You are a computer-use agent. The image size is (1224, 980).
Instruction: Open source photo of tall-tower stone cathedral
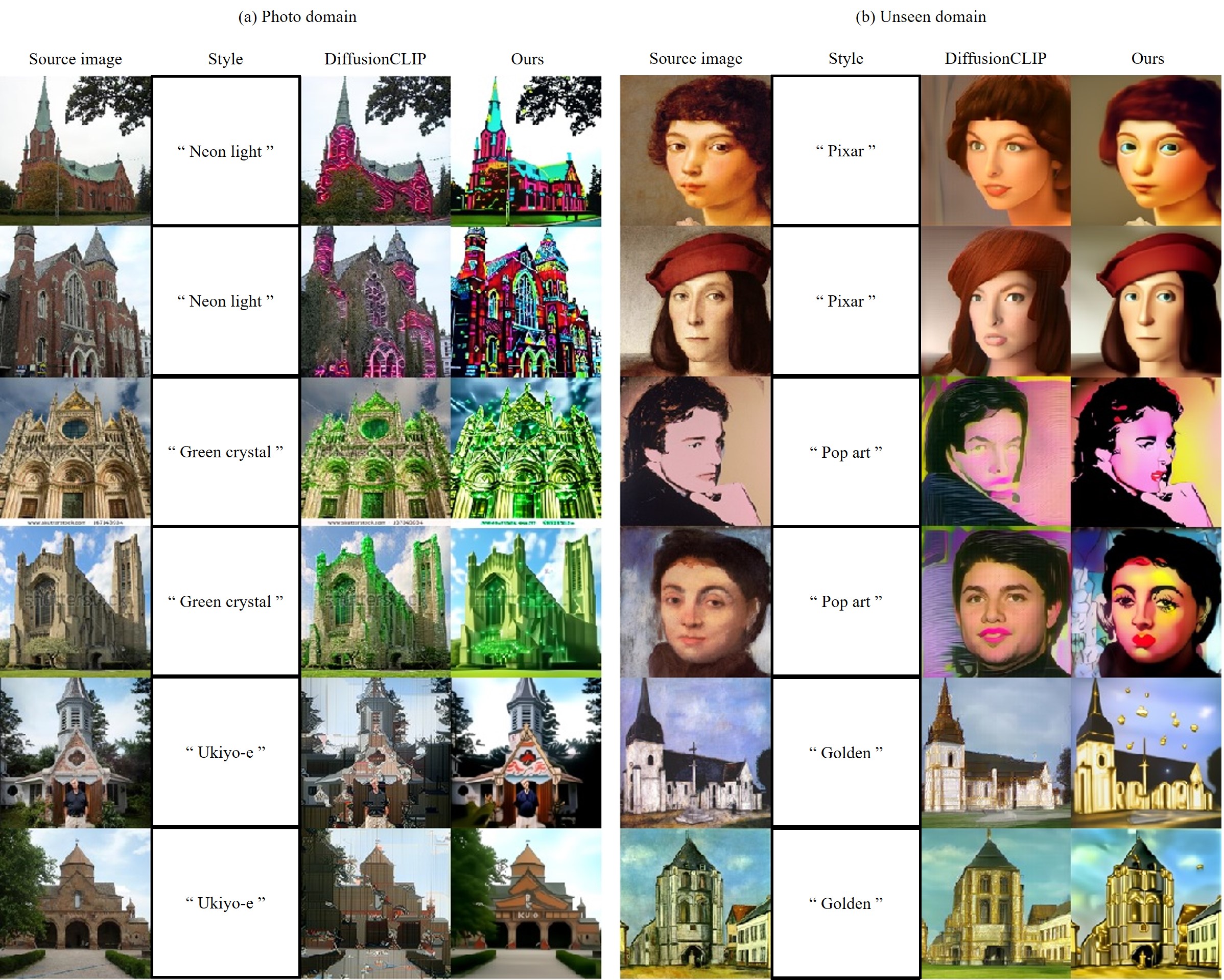click(75, 602)
